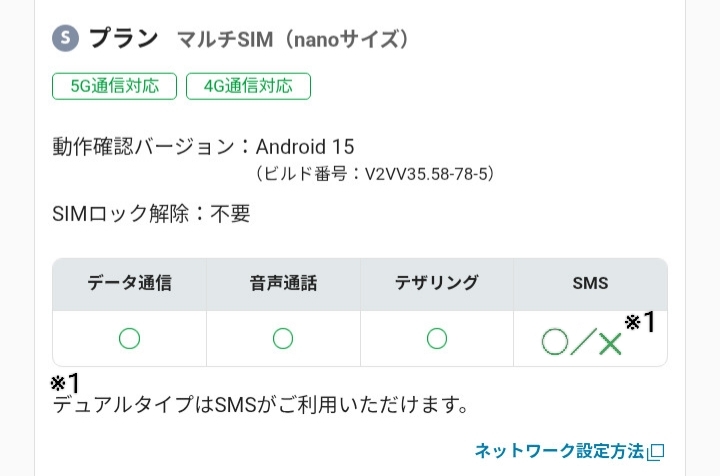
Task: Select the テザリング column header
Action: click(x=437, y=283)
